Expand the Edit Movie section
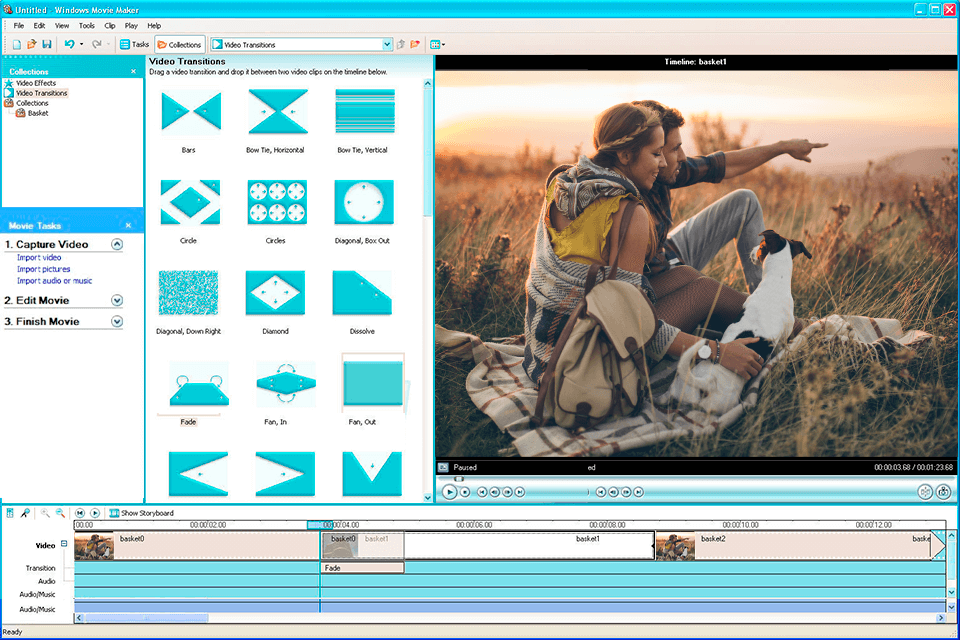Screen dimensions: 960x640 [117, 300]
